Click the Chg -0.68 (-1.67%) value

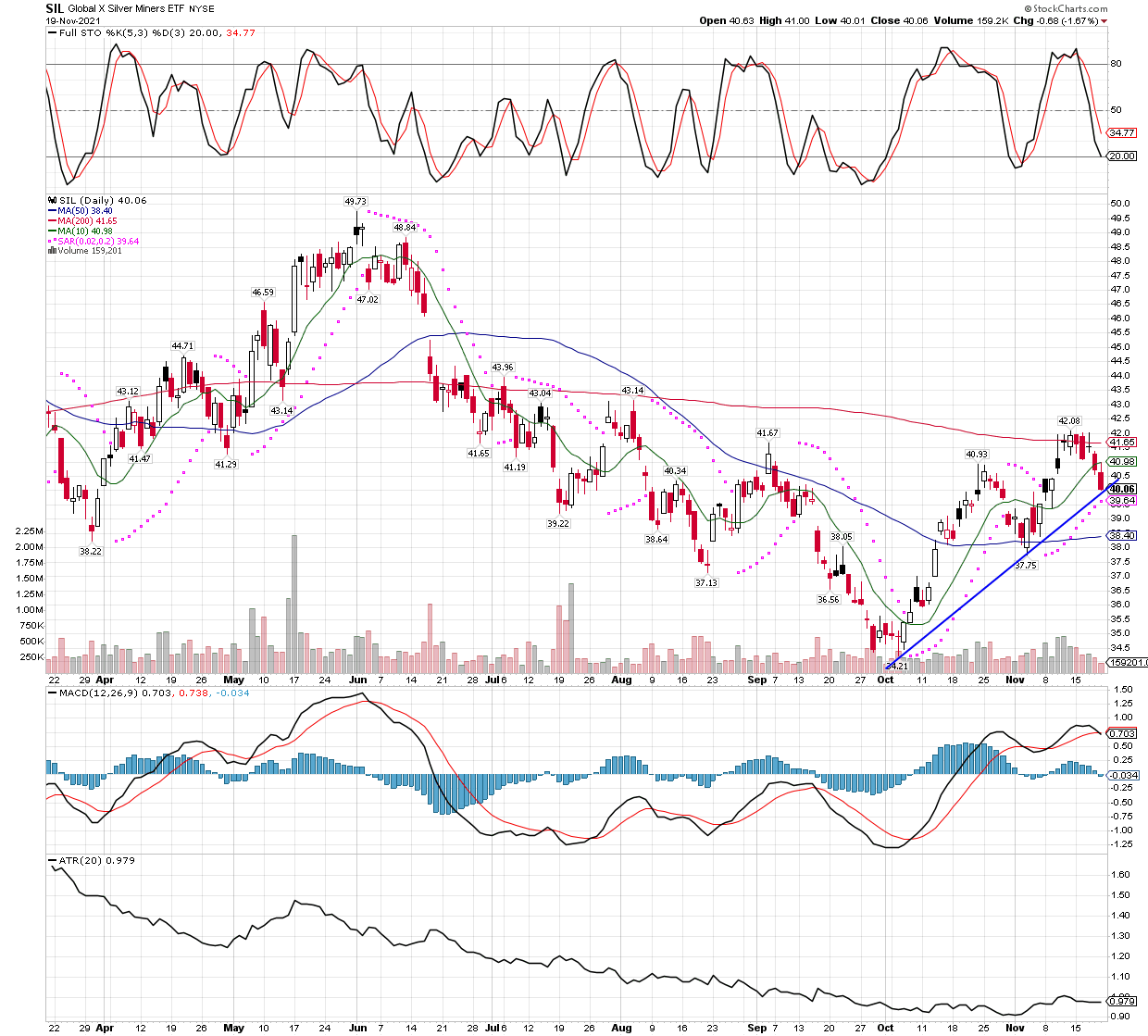tap(1056, 20)
